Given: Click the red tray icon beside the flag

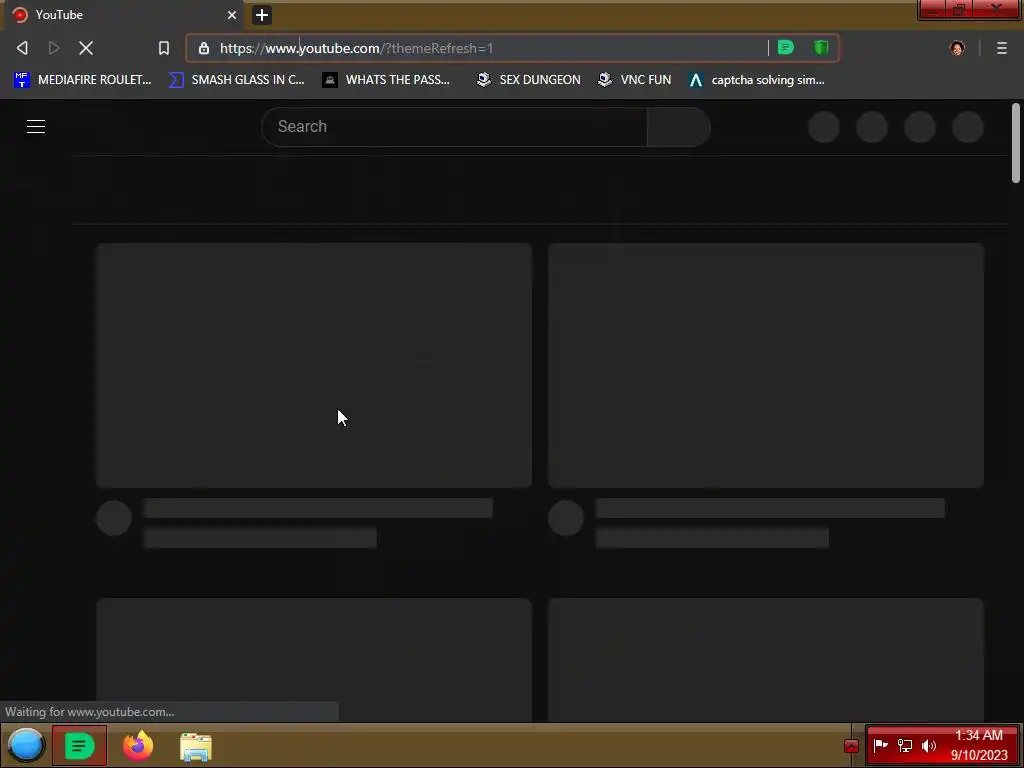Looking at the screenshot, I should pos(851,745).
